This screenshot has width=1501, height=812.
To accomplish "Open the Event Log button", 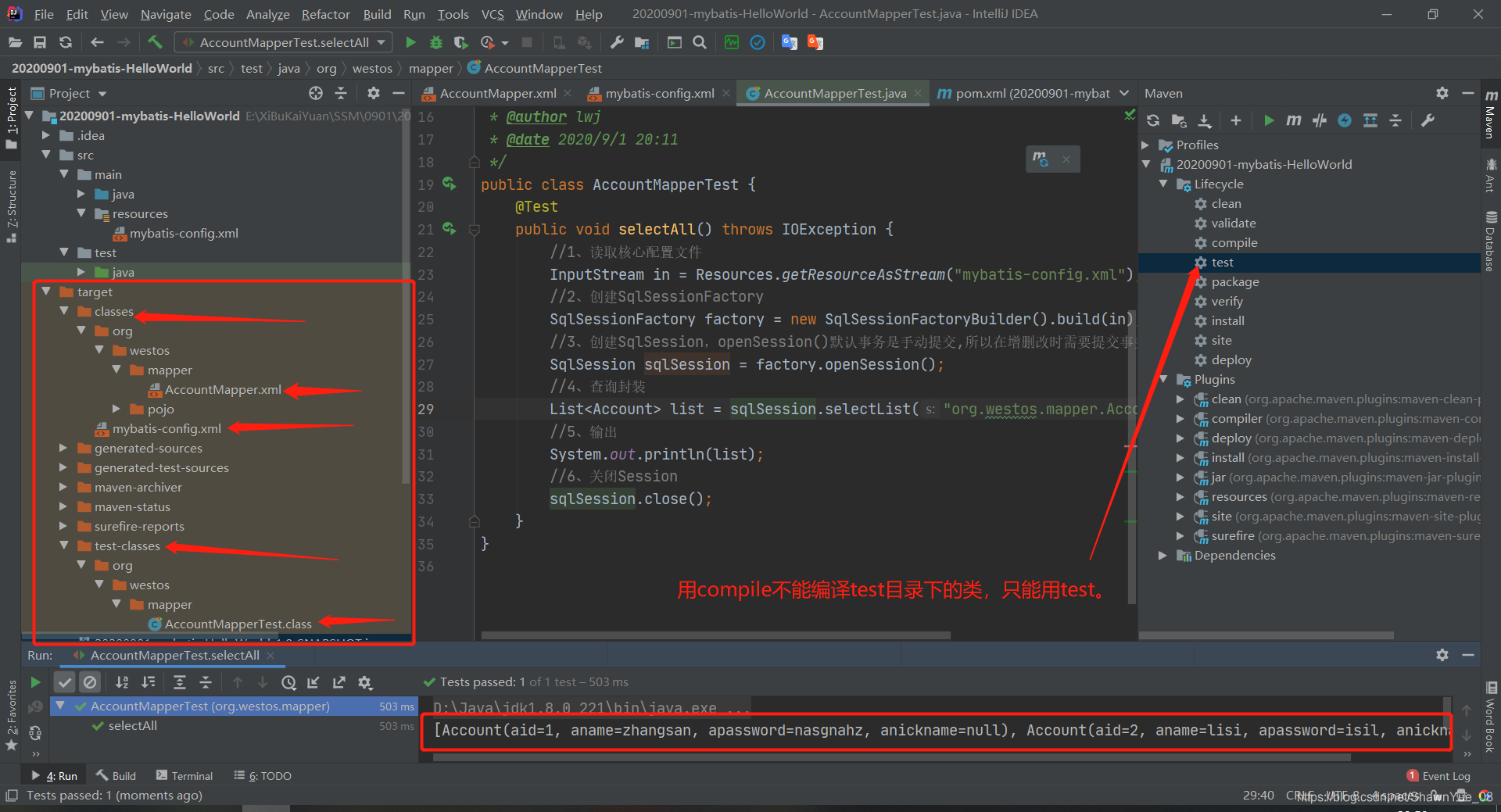I will 1438,775.
